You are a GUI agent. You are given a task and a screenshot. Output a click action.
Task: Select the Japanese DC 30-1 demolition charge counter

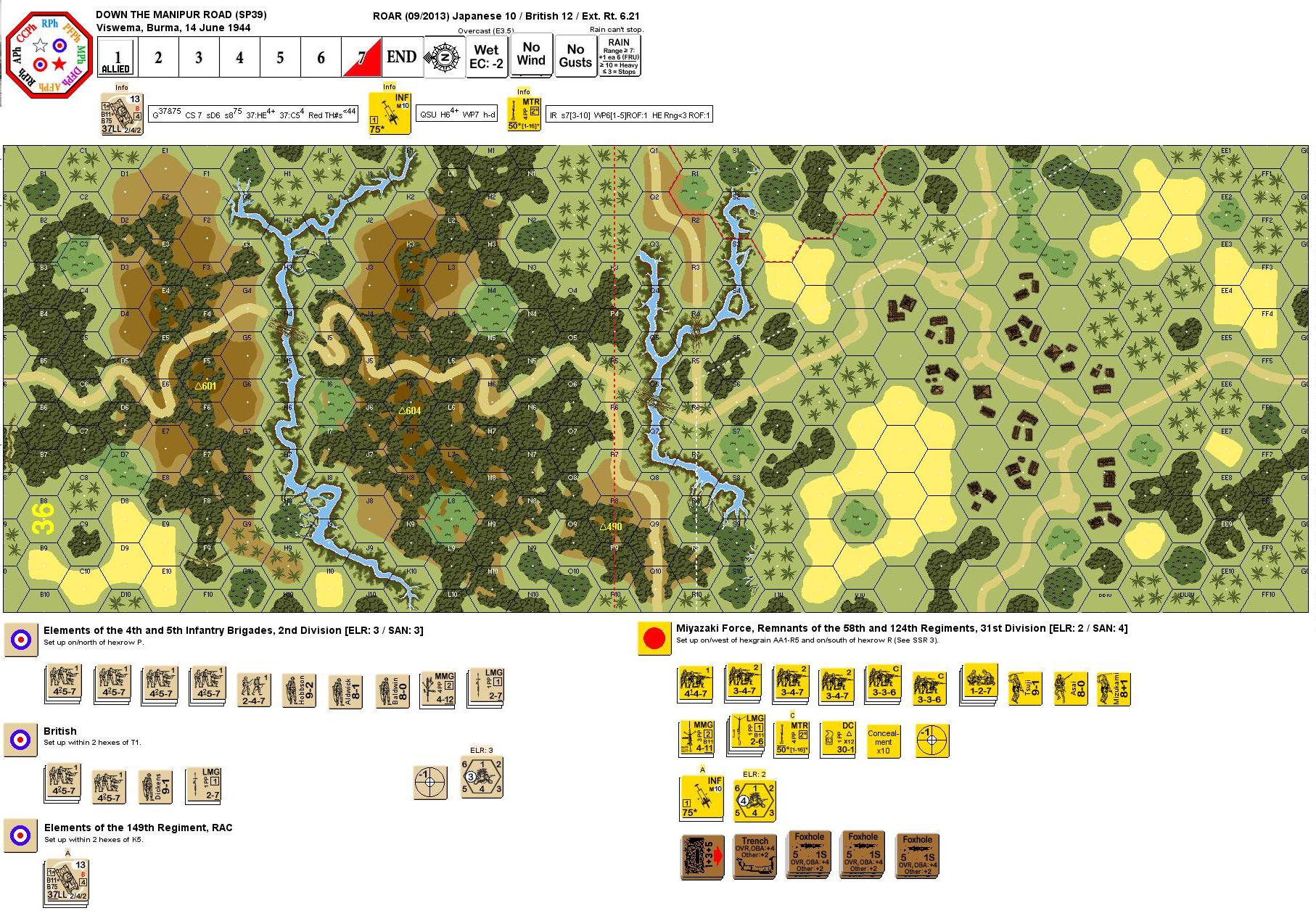click(x=837, y=740)
